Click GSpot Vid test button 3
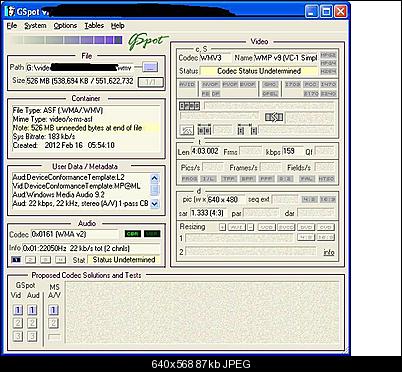This screenshot has width=402, height=372. [18, 335]
